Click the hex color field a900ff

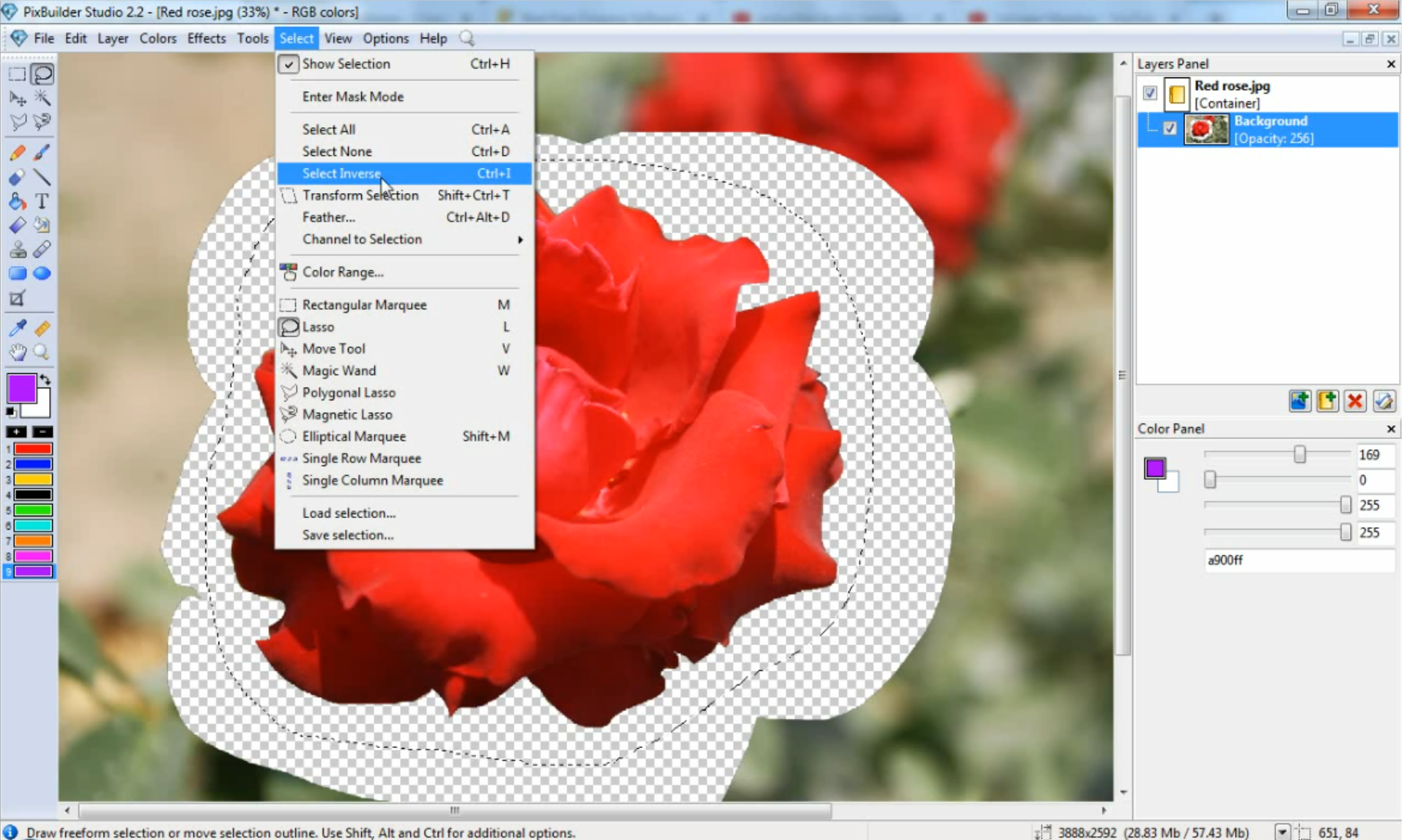1298,560
